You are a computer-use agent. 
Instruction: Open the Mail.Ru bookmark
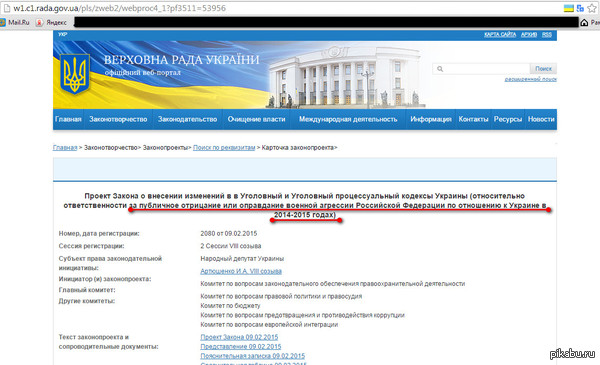pos(15,22)
